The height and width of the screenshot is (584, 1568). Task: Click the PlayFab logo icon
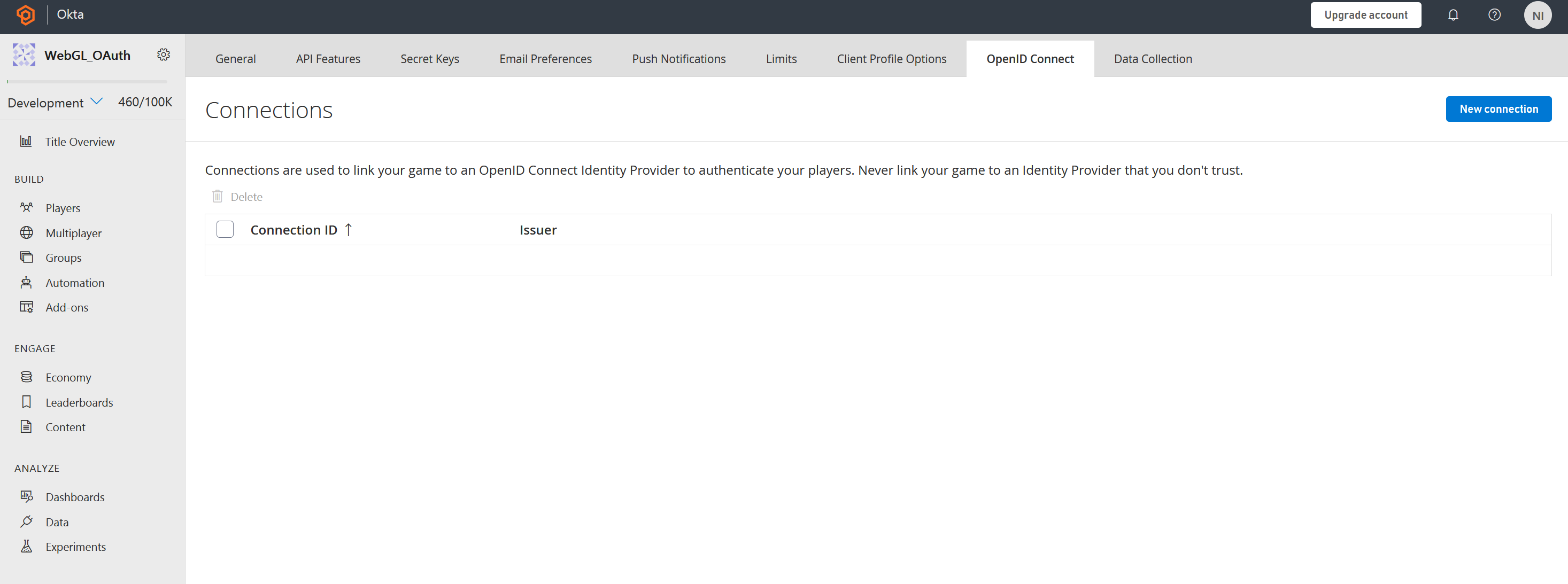26,14
